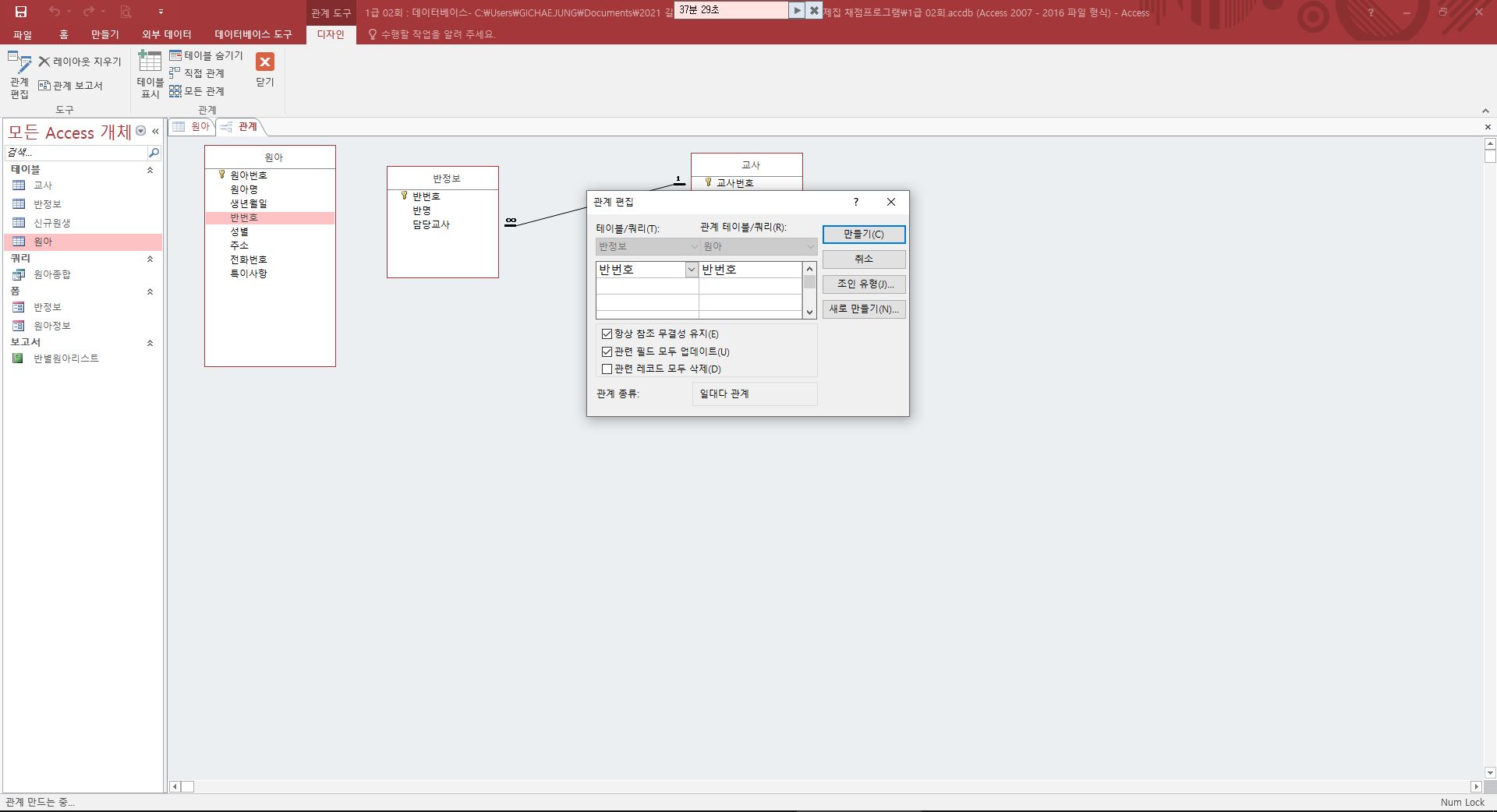Viewport: 1497px width, 812px height.
Task: Click 모든 관계 (All Relationships) icon
Action: pos(197,91)
